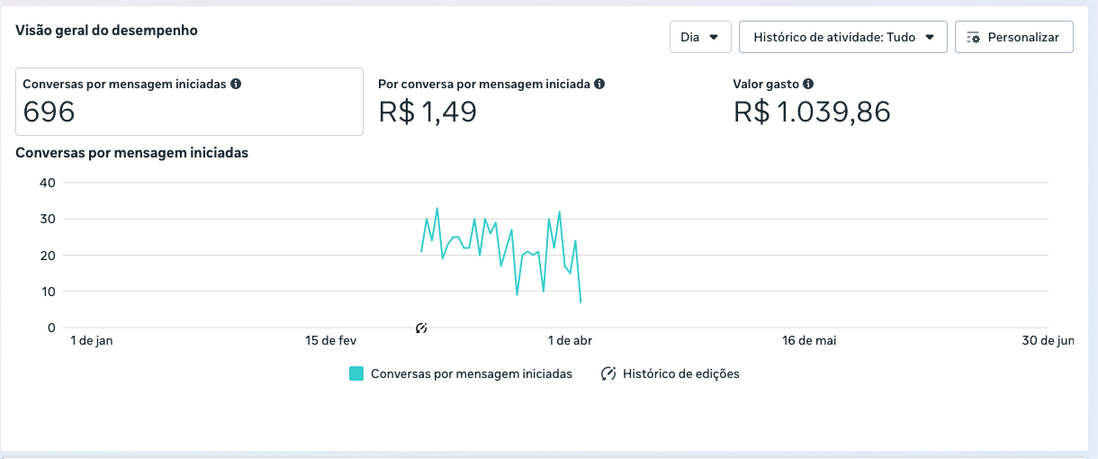Open Histórico de atividade: Tudo dropdown
Screen dimensions: 1098x459
click(843, 37)
